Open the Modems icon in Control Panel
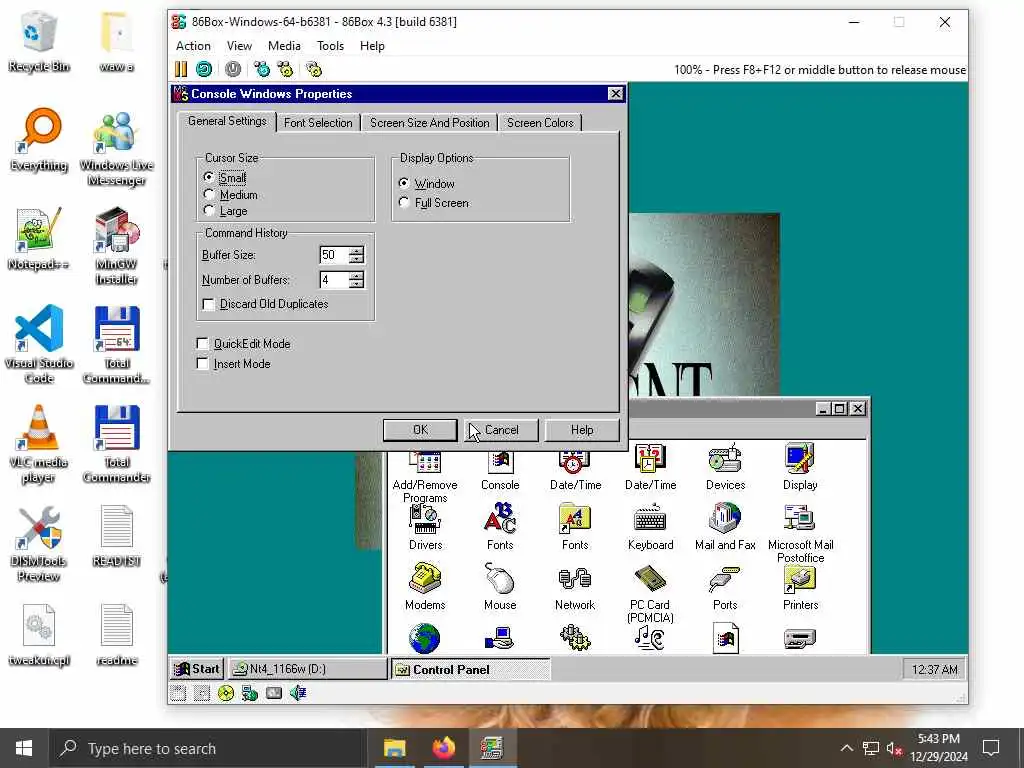1024x768 pixels. coord(425,587)
